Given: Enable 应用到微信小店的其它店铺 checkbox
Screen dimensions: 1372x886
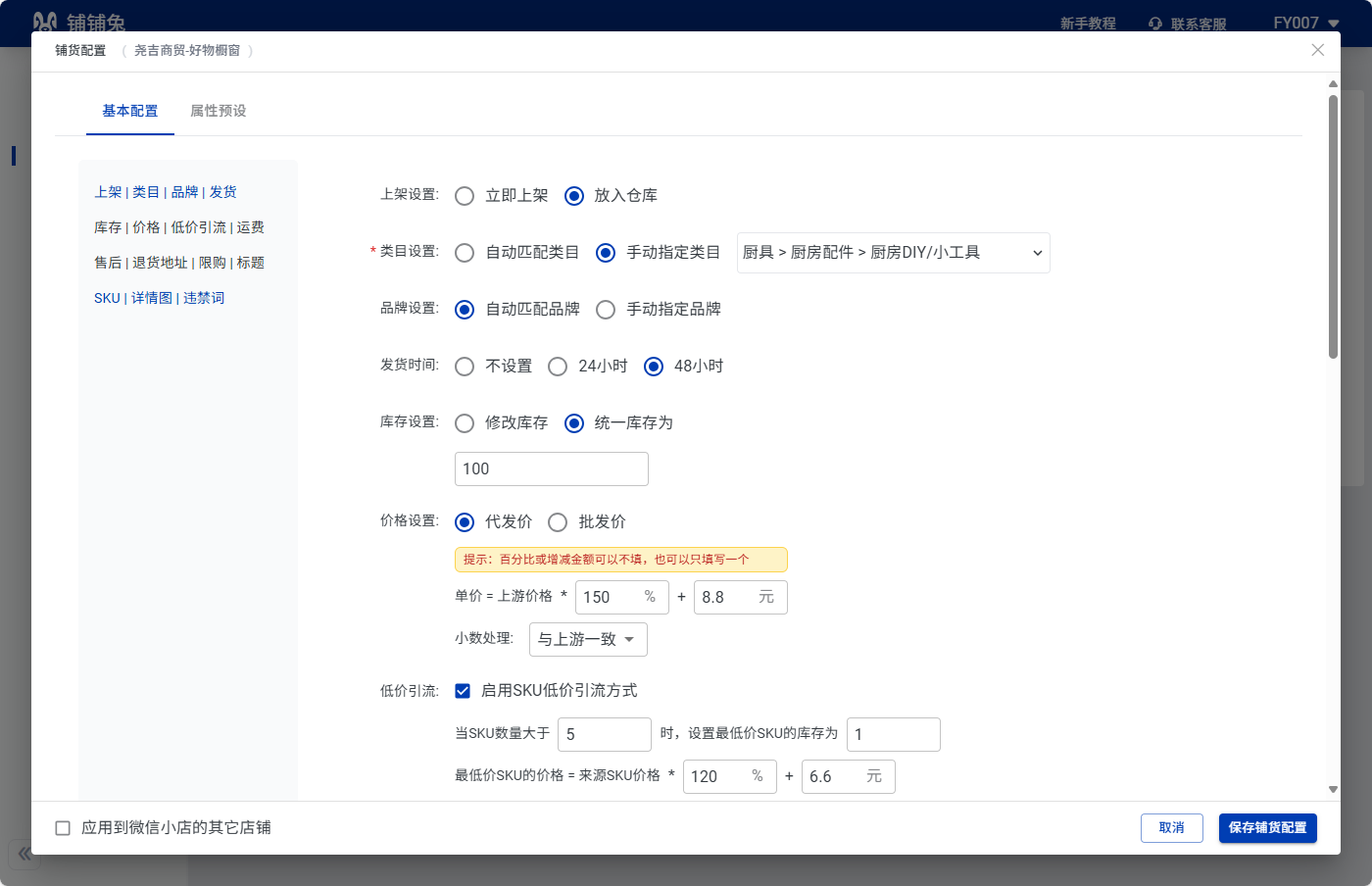Looking at the screenshot, I should pyautogui.click(x=63, y=828).
